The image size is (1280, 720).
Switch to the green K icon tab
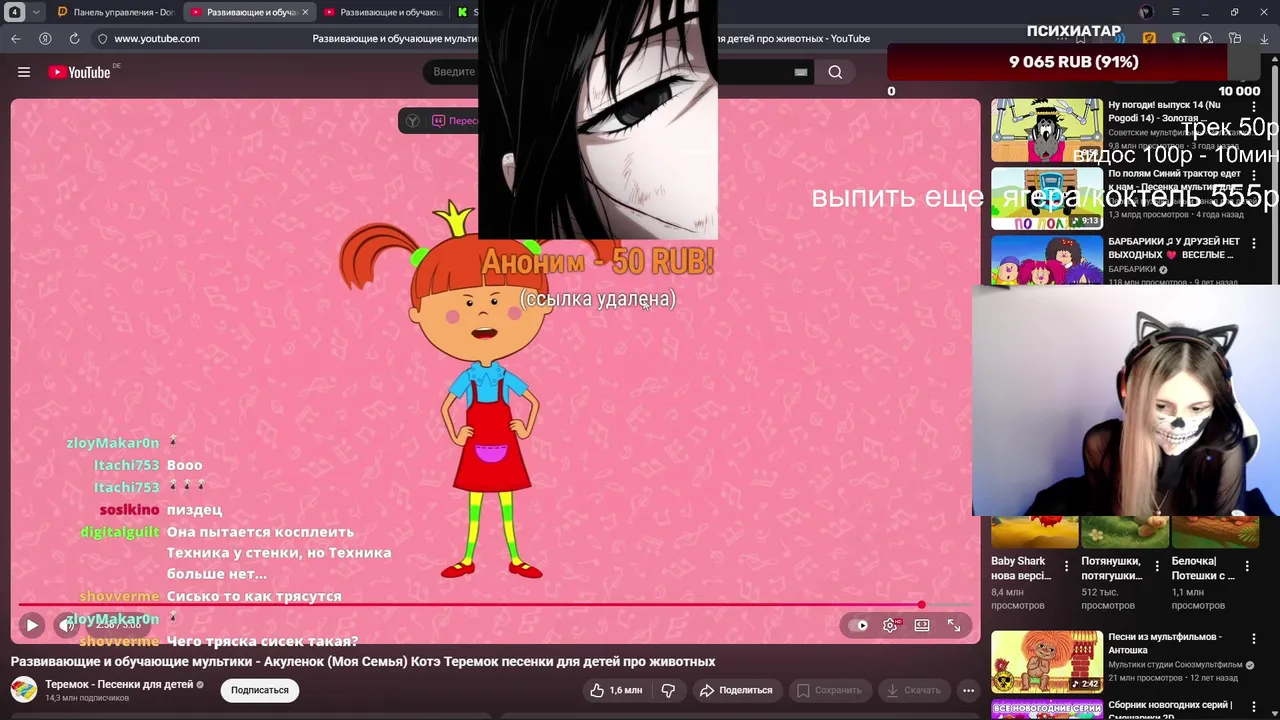pos(463,12)
